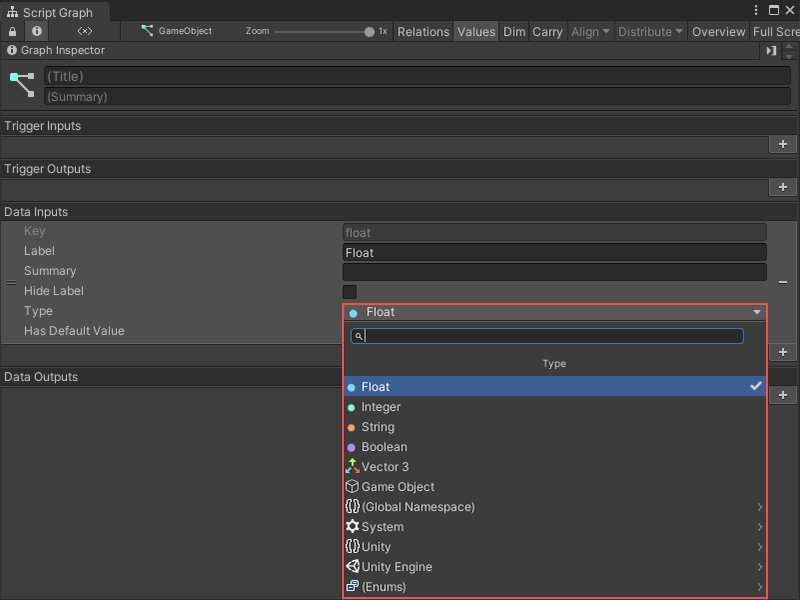800x600 pixels.
Task: Click inside the type search field
Action: pyautogui.click(x=550, y=336)
